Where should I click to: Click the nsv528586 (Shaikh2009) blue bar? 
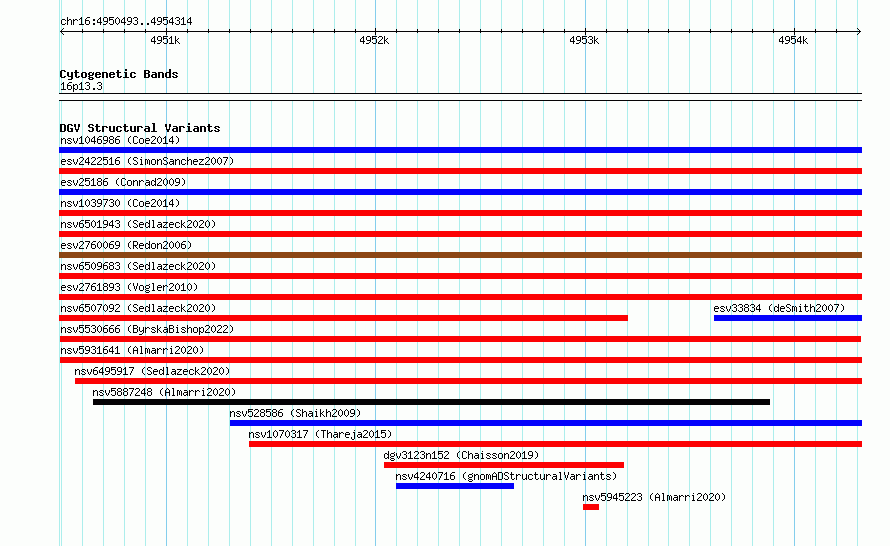click(545, 423)
